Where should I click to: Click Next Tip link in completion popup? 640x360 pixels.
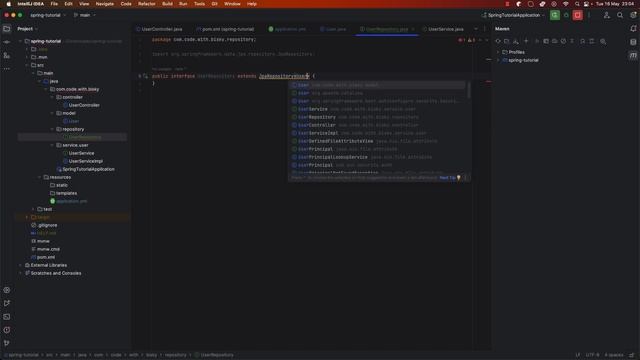[x=447, y=178]
